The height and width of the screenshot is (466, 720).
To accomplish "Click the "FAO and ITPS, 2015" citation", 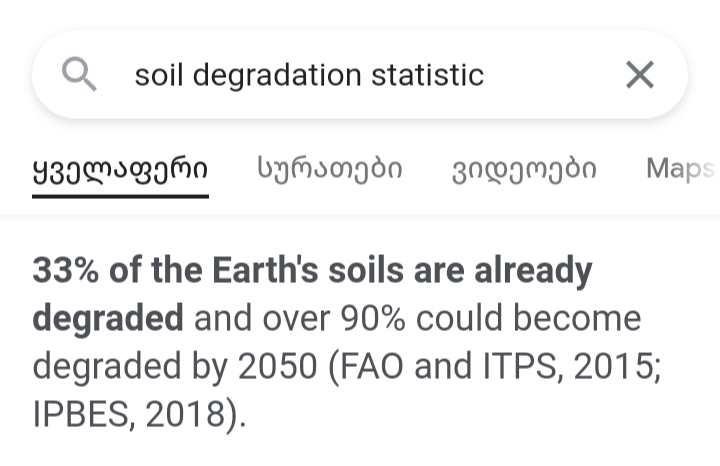I will point(508,367).
